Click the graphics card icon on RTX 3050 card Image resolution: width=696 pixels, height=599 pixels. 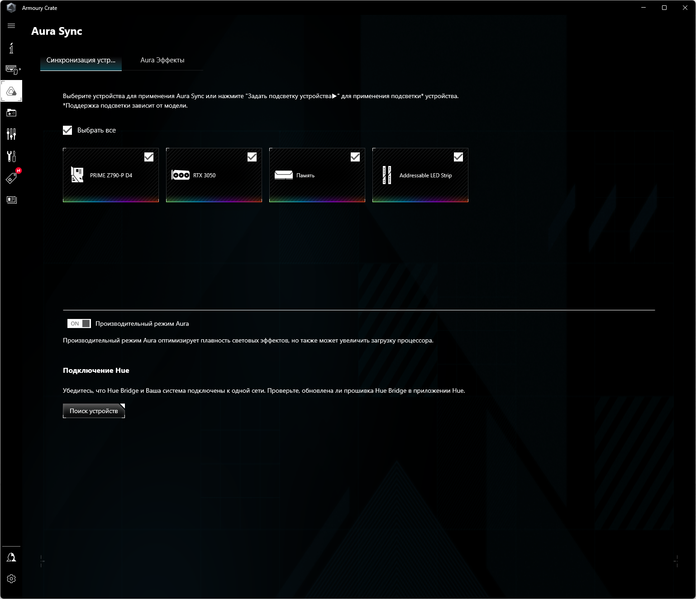click(x=181, y=175)
